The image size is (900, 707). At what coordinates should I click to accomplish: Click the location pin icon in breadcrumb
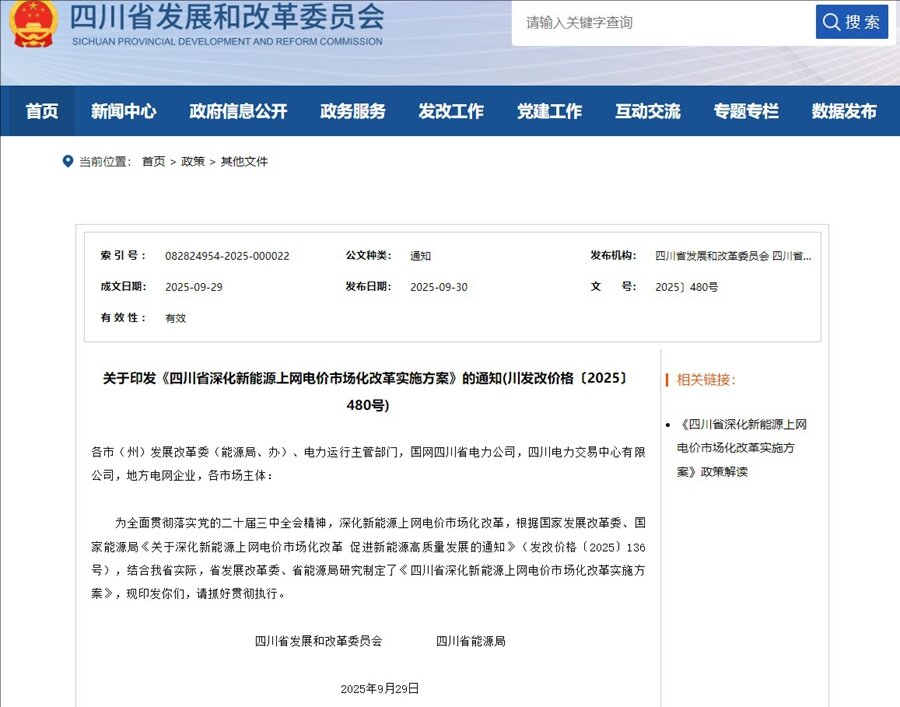pos(67,161)
